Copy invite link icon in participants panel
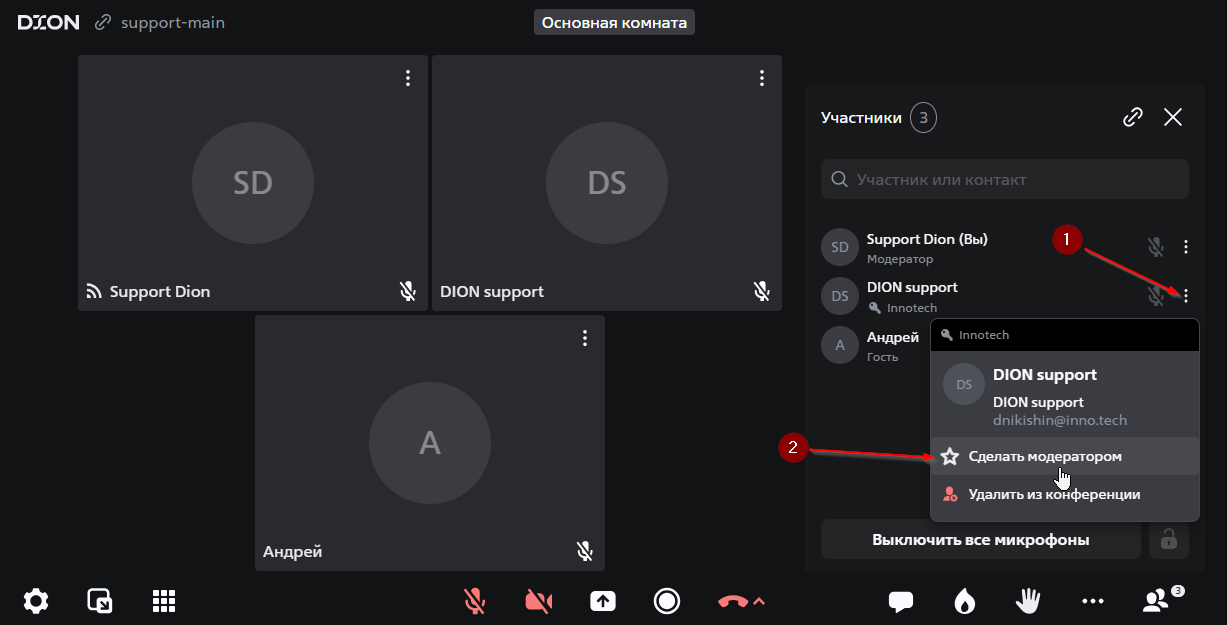 [1133, 117]
